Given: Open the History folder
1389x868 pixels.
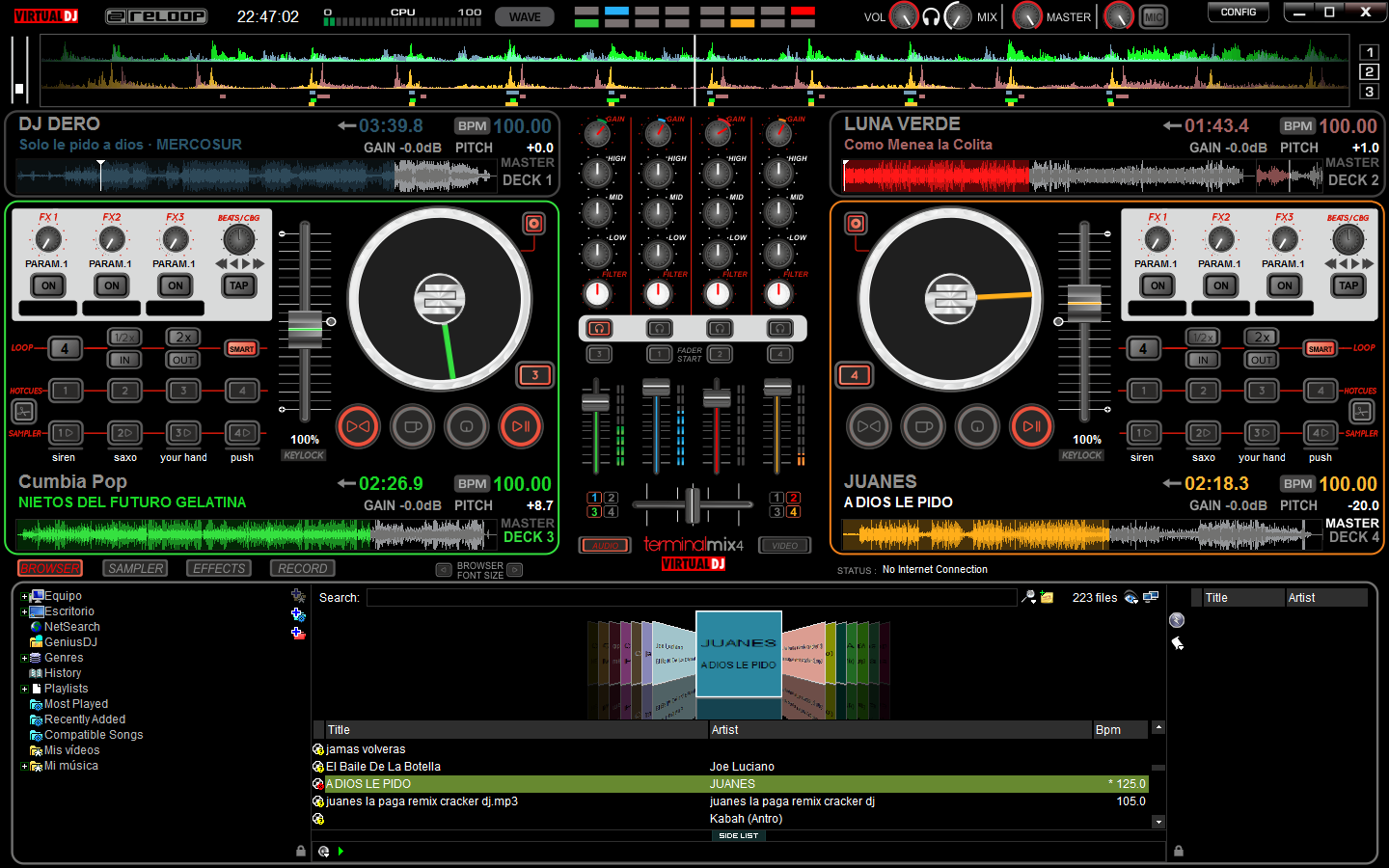Looking at the screenshot, I should pyautogui.click(x=63, y=673).
